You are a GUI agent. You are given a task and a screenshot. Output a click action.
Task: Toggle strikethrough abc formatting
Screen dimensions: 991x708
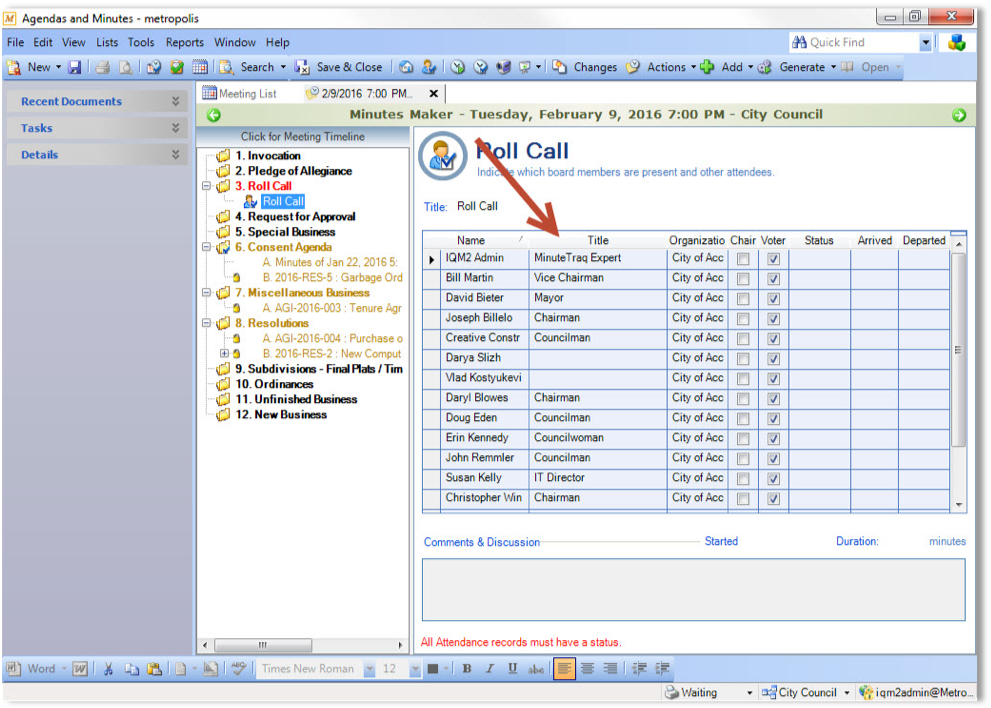536,669
